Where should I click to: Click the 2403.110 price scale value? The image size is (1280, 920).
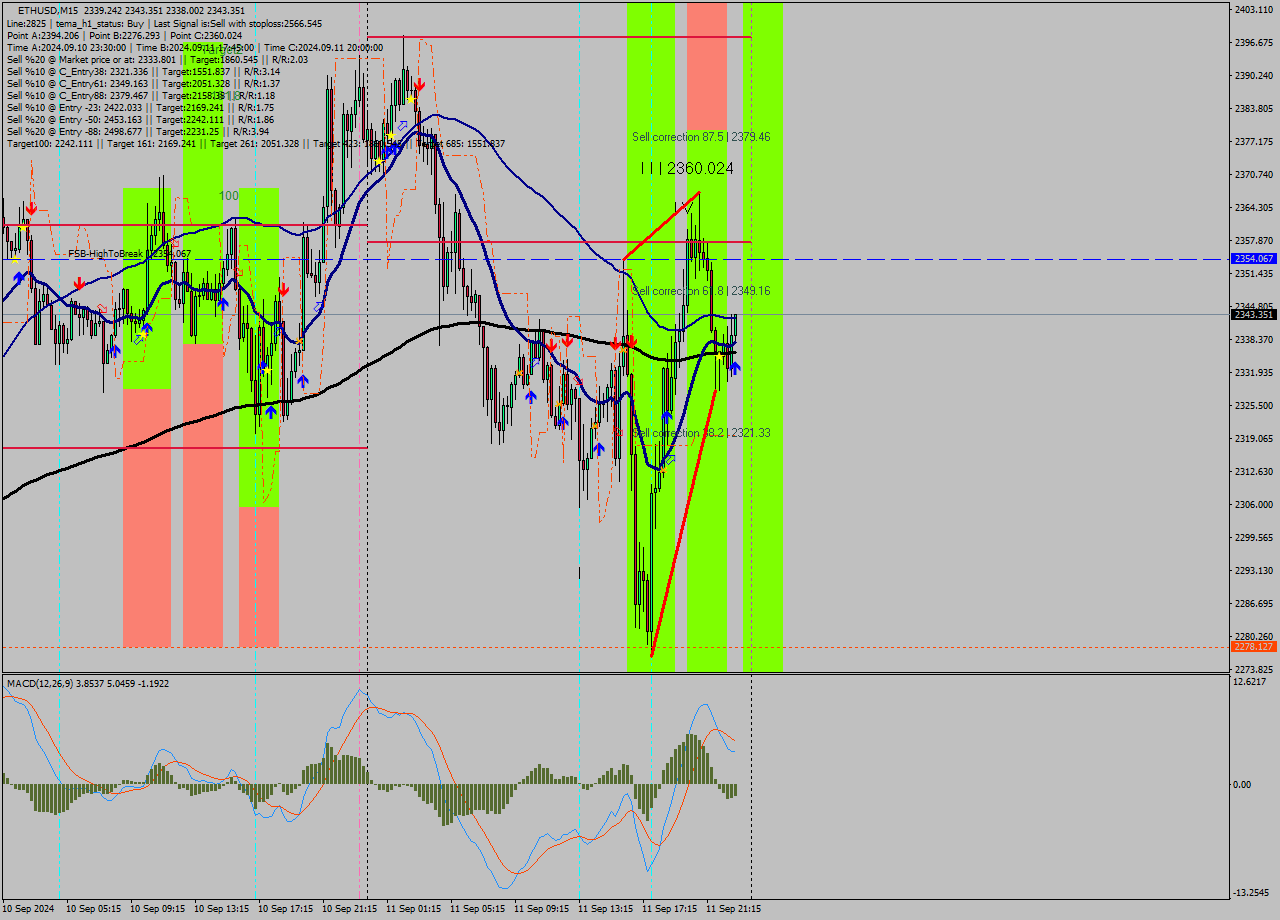[x=1254, y=9]
